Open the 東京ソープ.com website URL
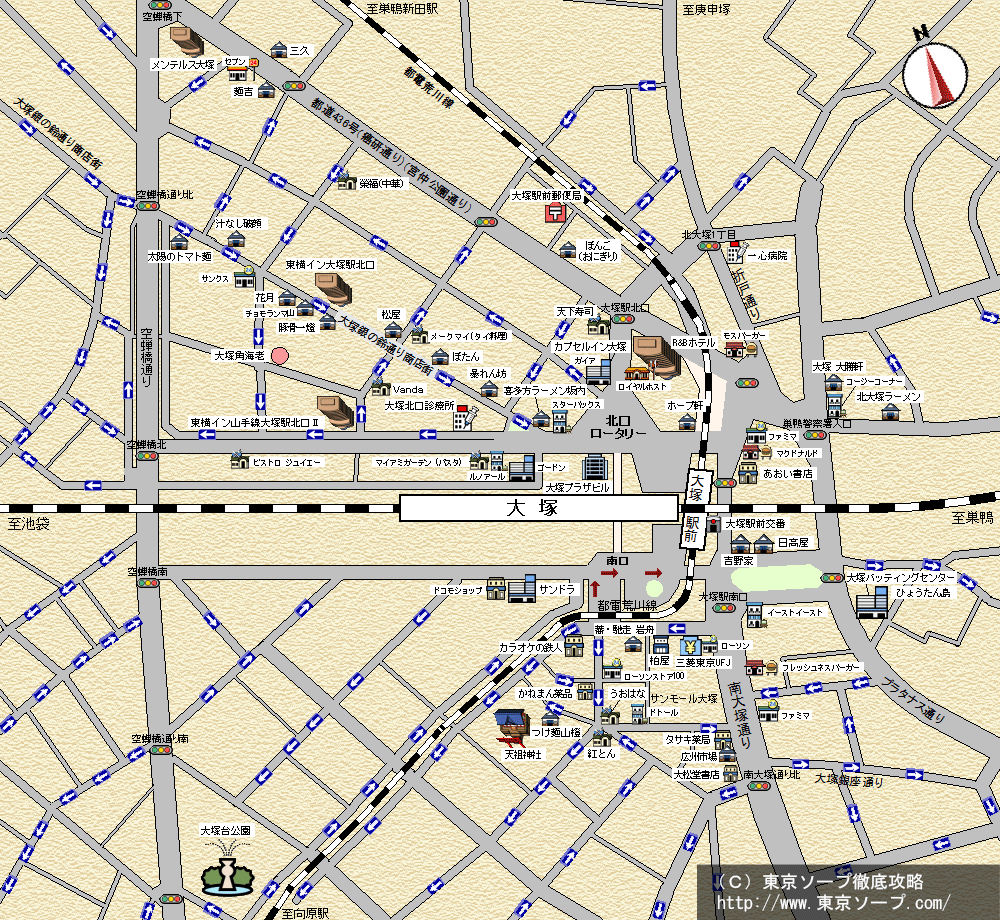 click(x=825, y=902)
